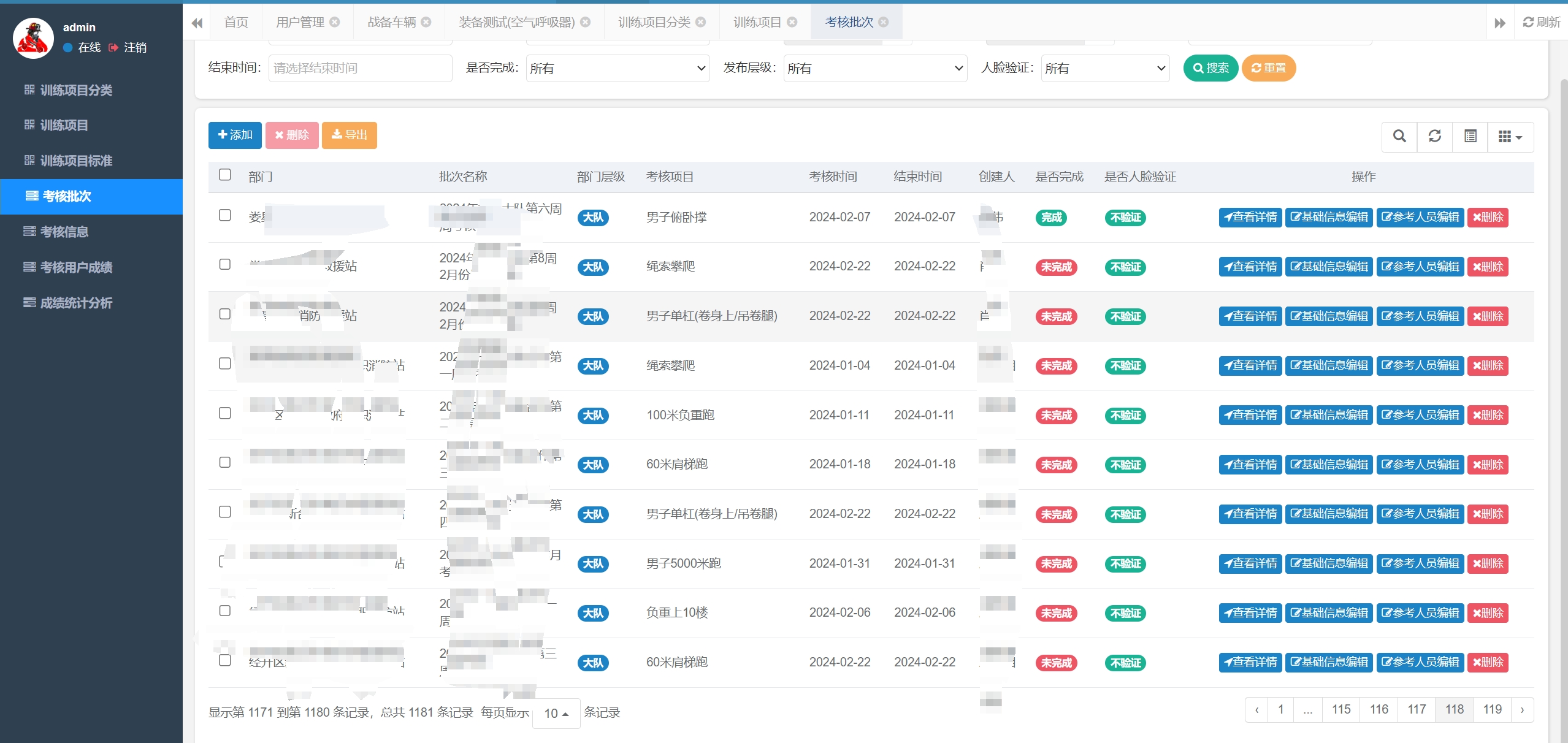This screenshot has height=743, width=1568.
Task: Toggle the card view icon
Action: coord(1470,136)
